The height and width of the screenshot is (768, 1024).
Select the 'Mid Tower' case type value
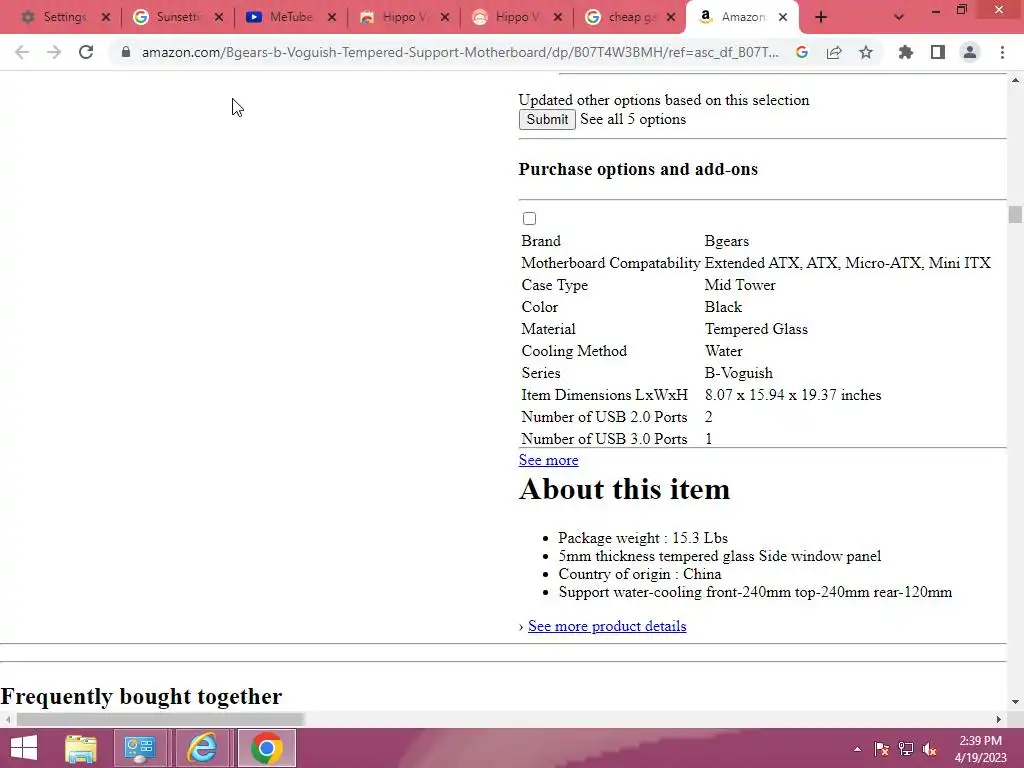coord(740,285)
